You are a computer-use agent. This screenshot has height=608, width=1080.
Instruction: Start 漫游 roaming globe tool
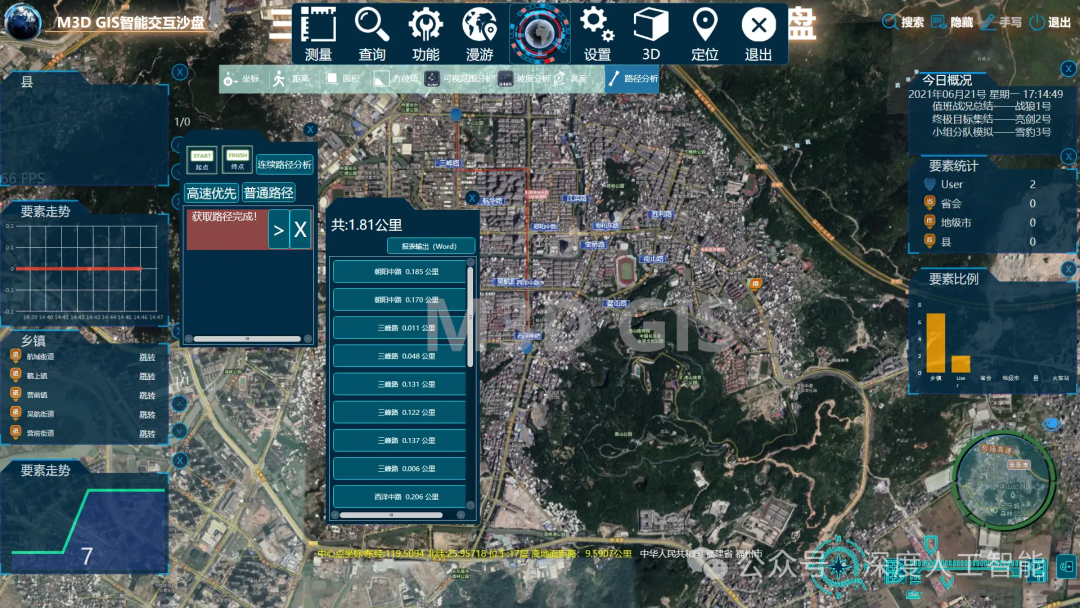pyautogui.click(x=479, y=34)
